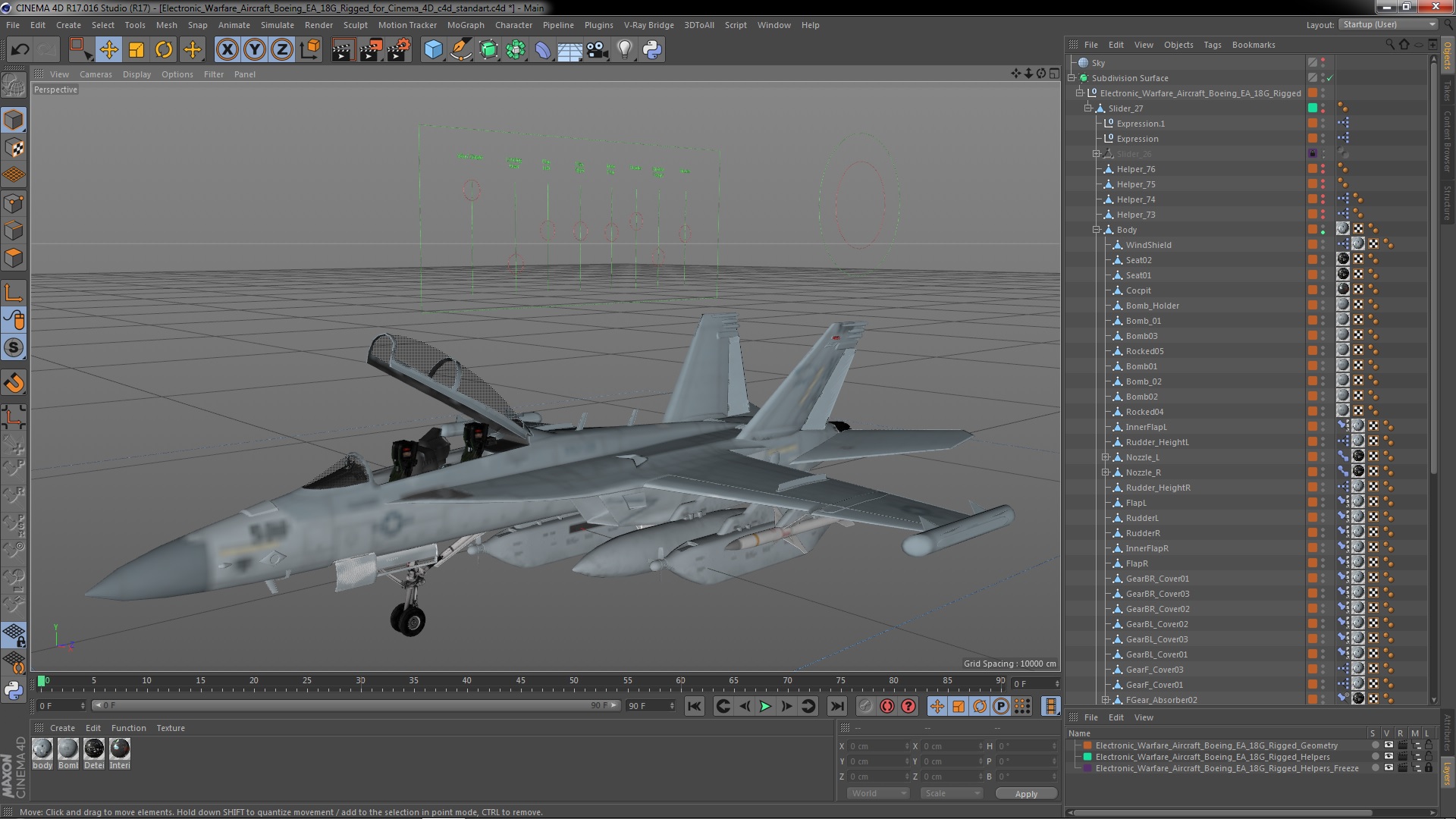The height and width of the screenshot is (819, 1456).
Task: Click the Viewport Solo S icon
Action: [14, 348]
